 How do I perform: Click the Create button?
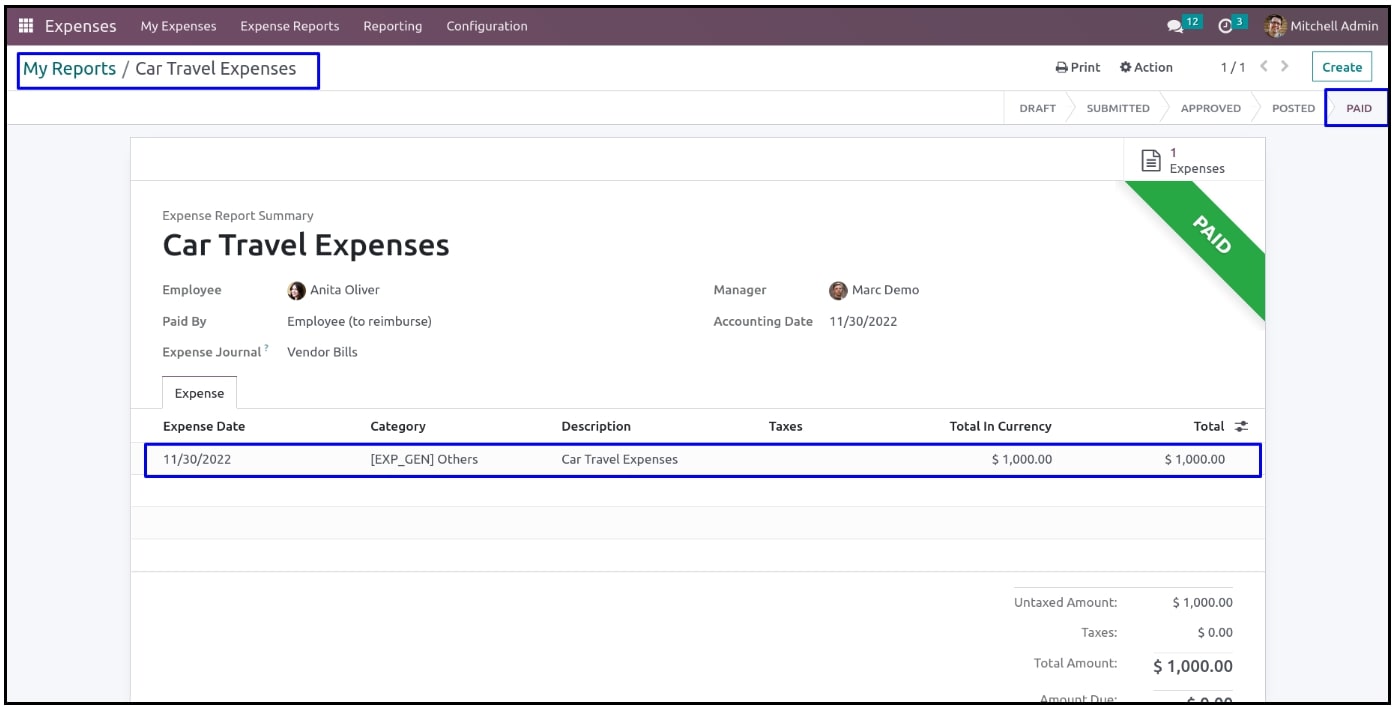pos(1342,67)
